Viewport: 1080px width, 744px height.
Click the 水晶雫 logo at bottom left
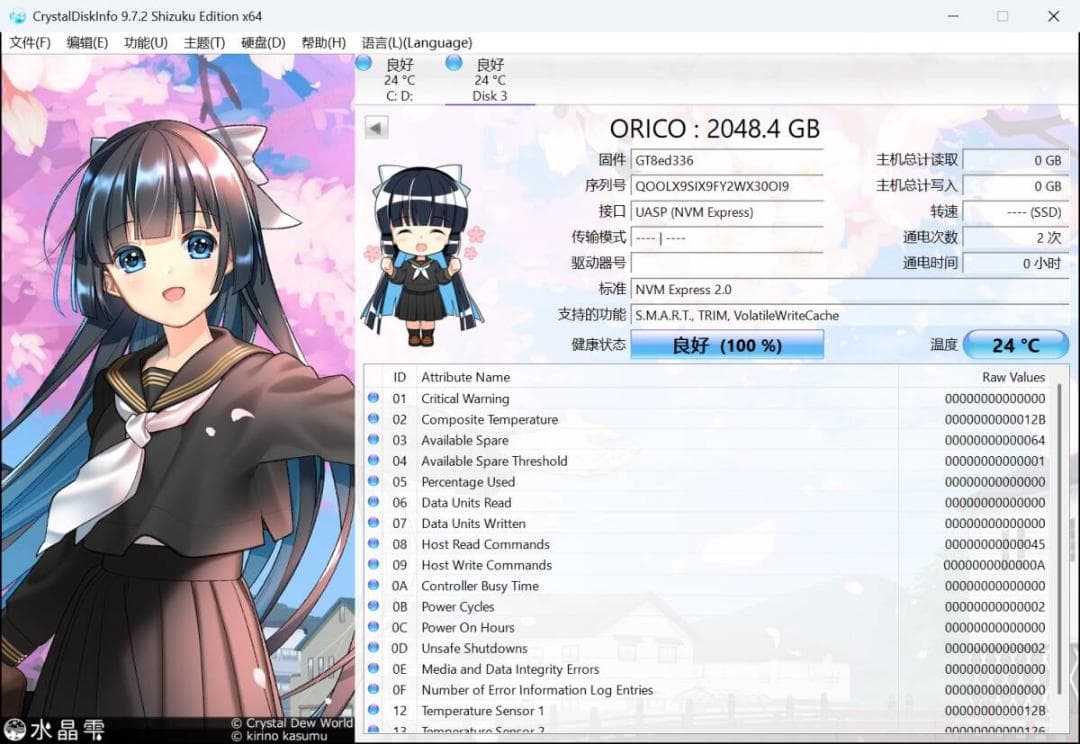click(x=54, y=730)
